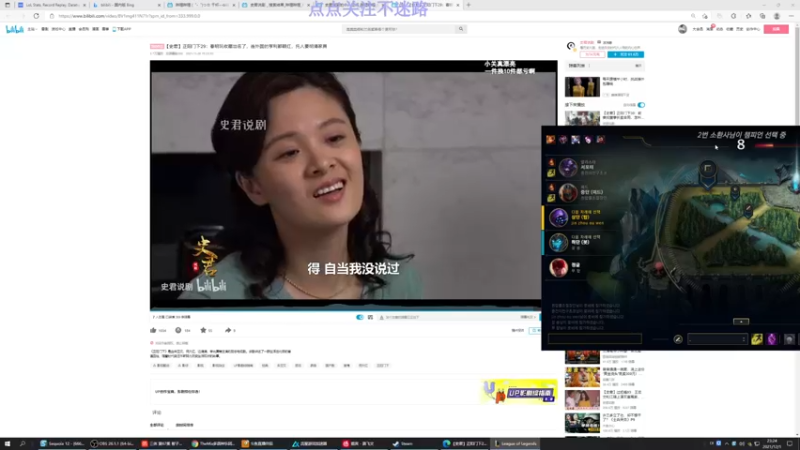Screen dimensions: 800x450
Task: Open the rune page dropdown in champion select
Action: tap(717, 339)
